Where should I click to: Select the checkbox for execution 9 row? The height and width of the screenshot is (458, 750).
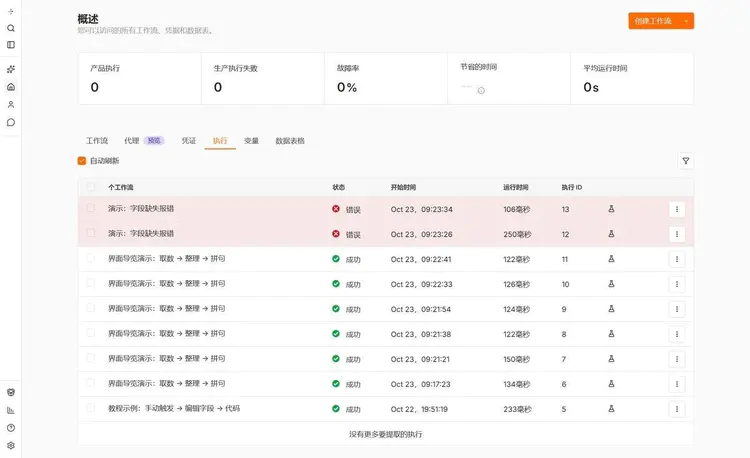pos(90,308)
